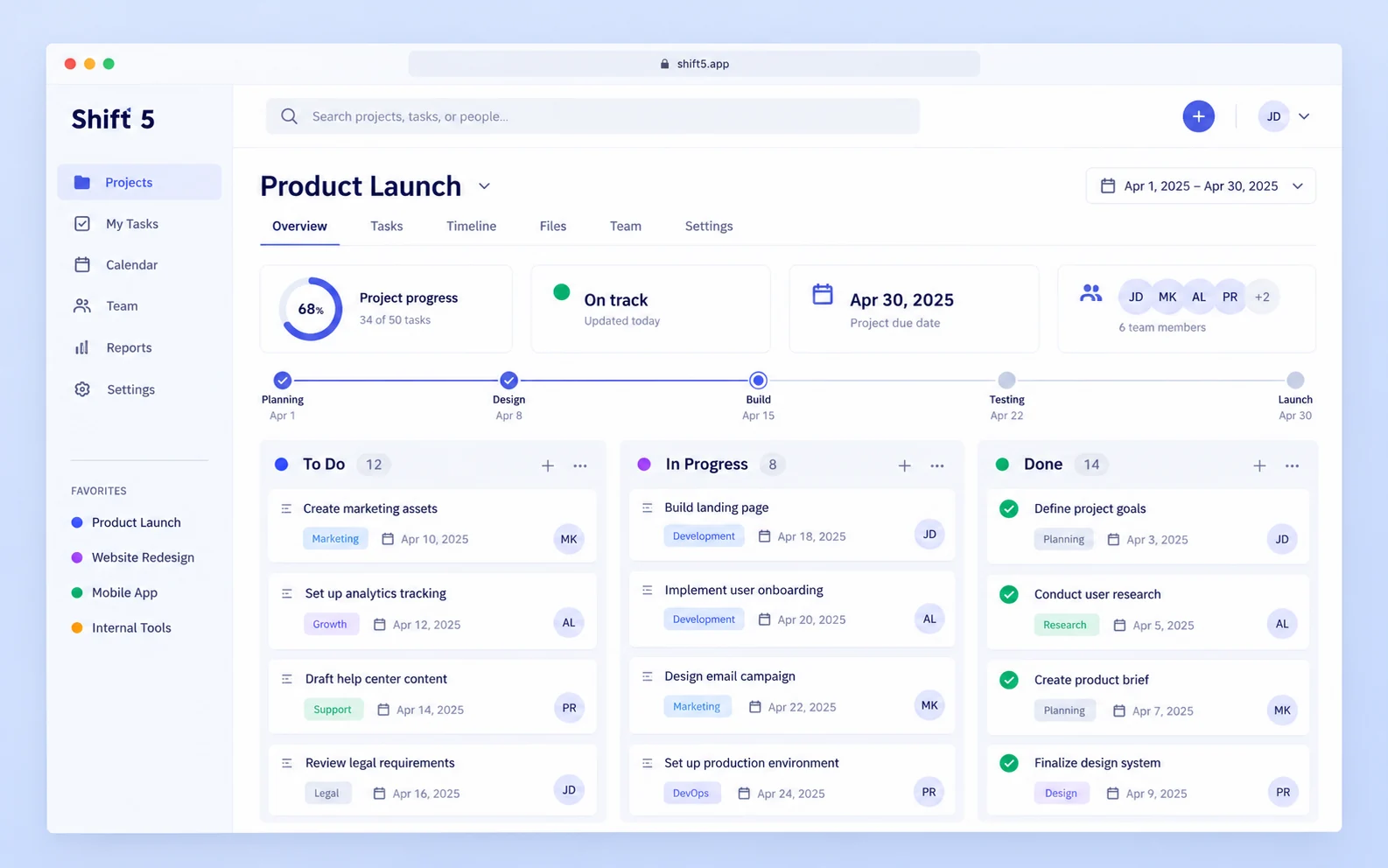This screenshot has height=868, width=1388.
Task: Open the Projects folder icon in sidebar
Action: click(x=81, y=182)
